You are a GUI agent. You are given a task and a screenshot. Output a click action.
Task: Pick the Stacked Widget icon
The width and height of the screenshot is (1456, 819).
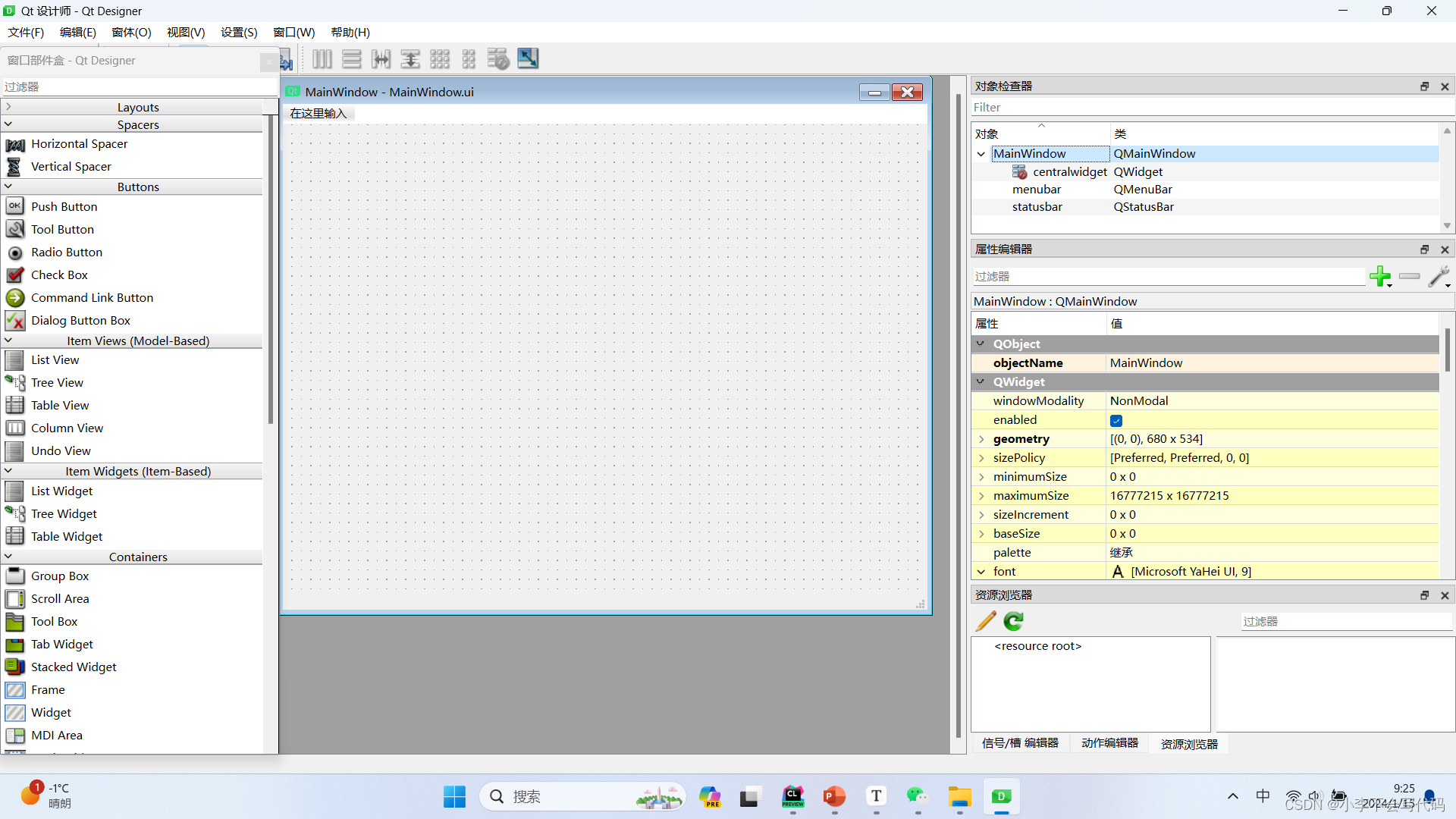[x=15, y=667]
